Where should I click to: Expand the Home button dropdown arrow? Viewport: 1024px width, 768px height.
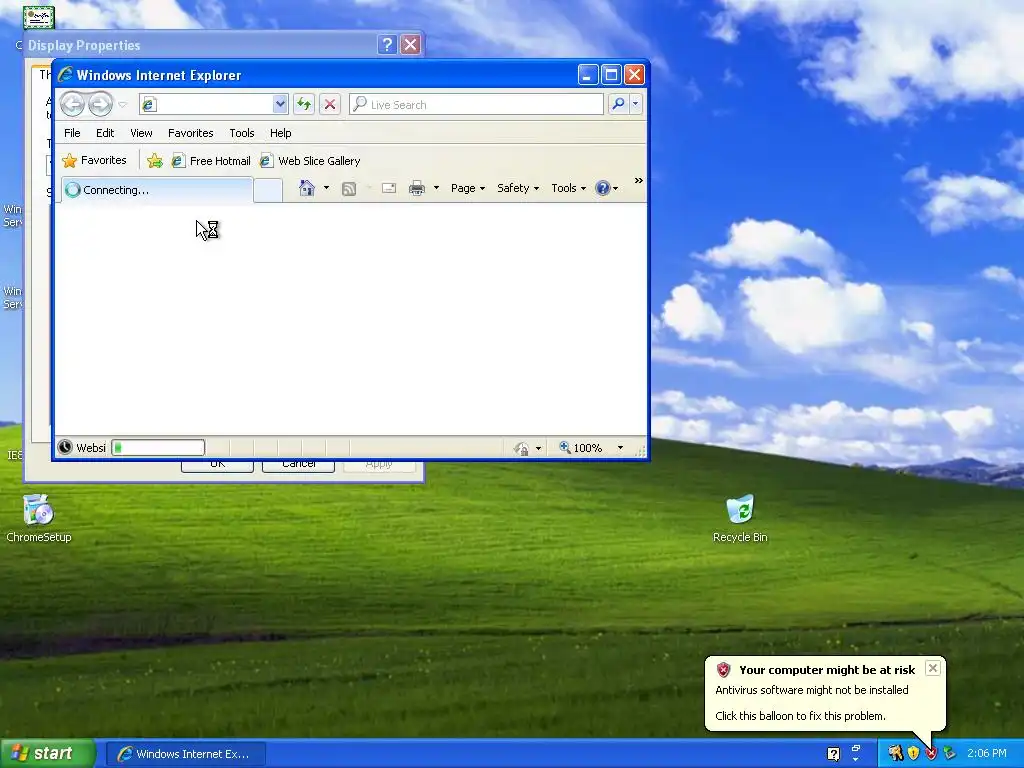point(327,188)
